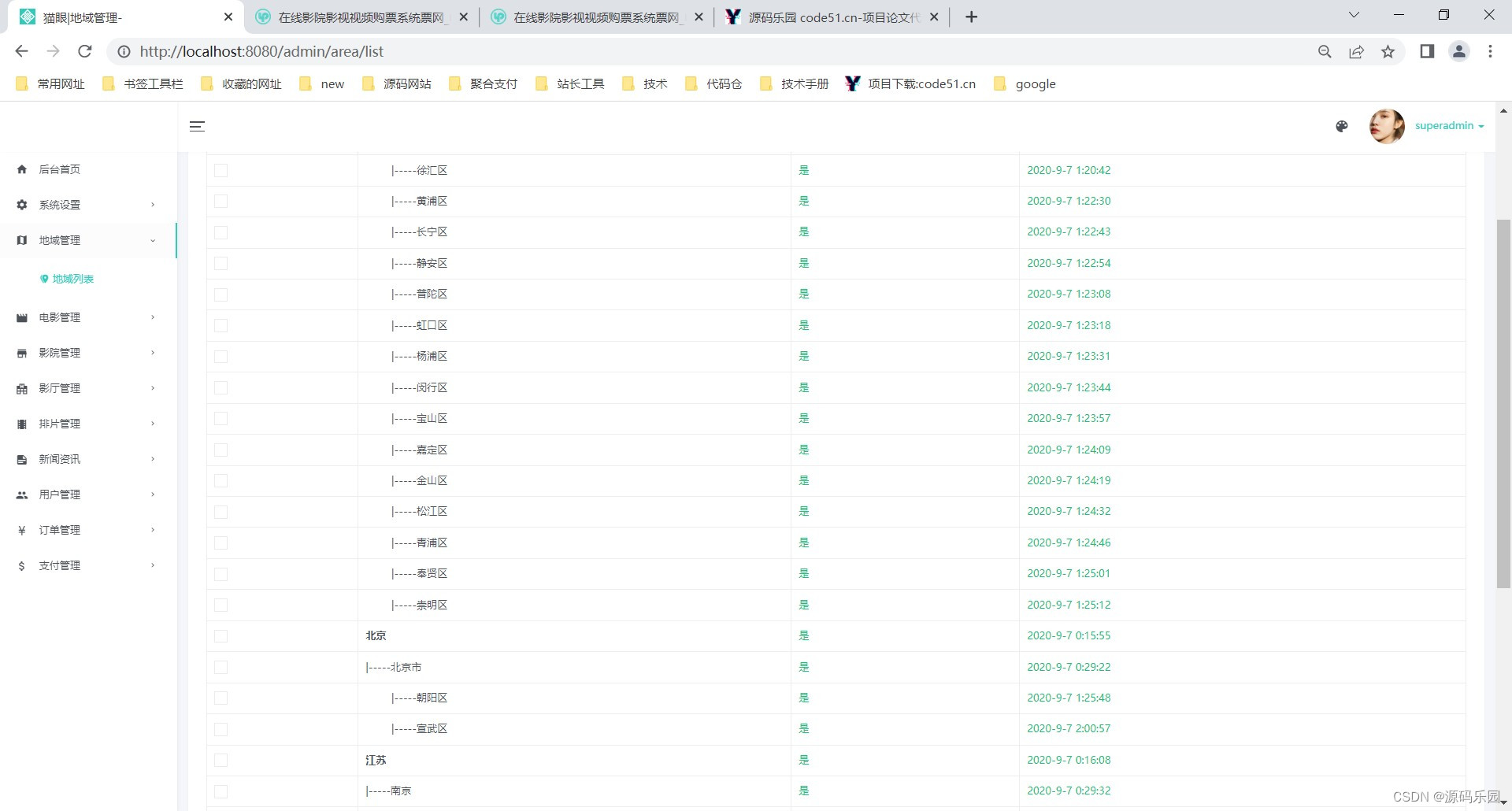This screenshot has height=811, width=1512.
Task: Collapse the sidebar using the hamburger icon
Action: [197, 126]
